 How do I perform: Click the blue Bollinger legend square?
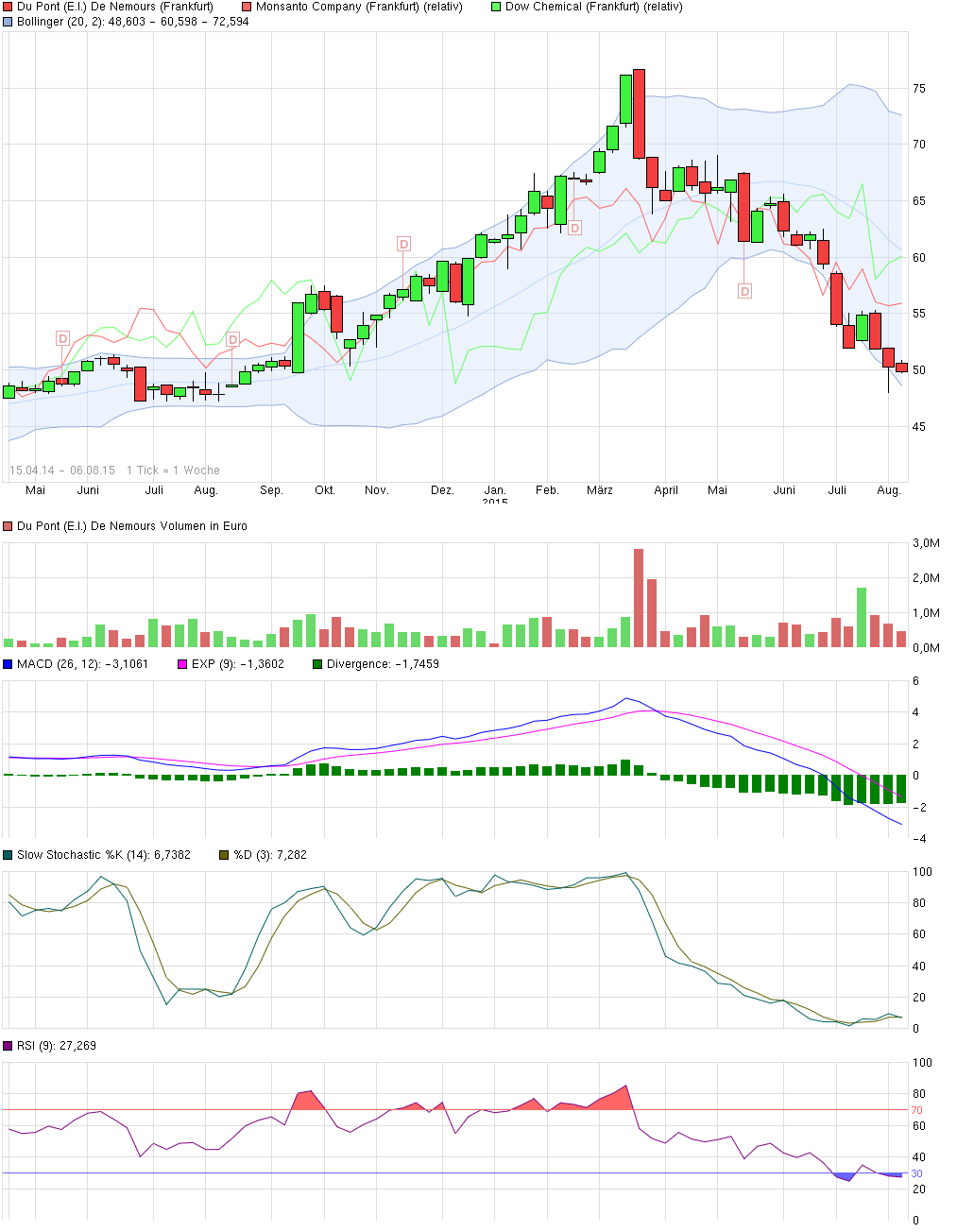pos(9,22)
